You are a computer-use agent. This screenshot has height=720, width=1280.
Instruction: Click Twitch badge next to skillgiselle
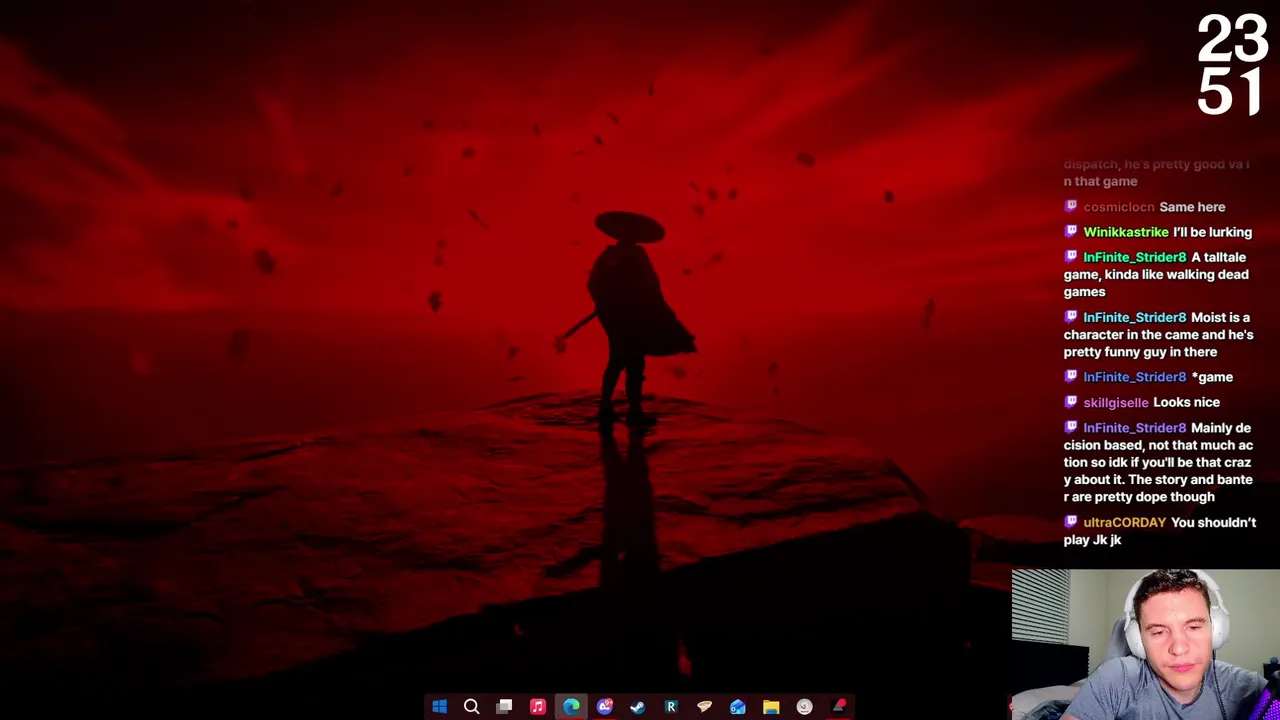tap(1071, 402)
